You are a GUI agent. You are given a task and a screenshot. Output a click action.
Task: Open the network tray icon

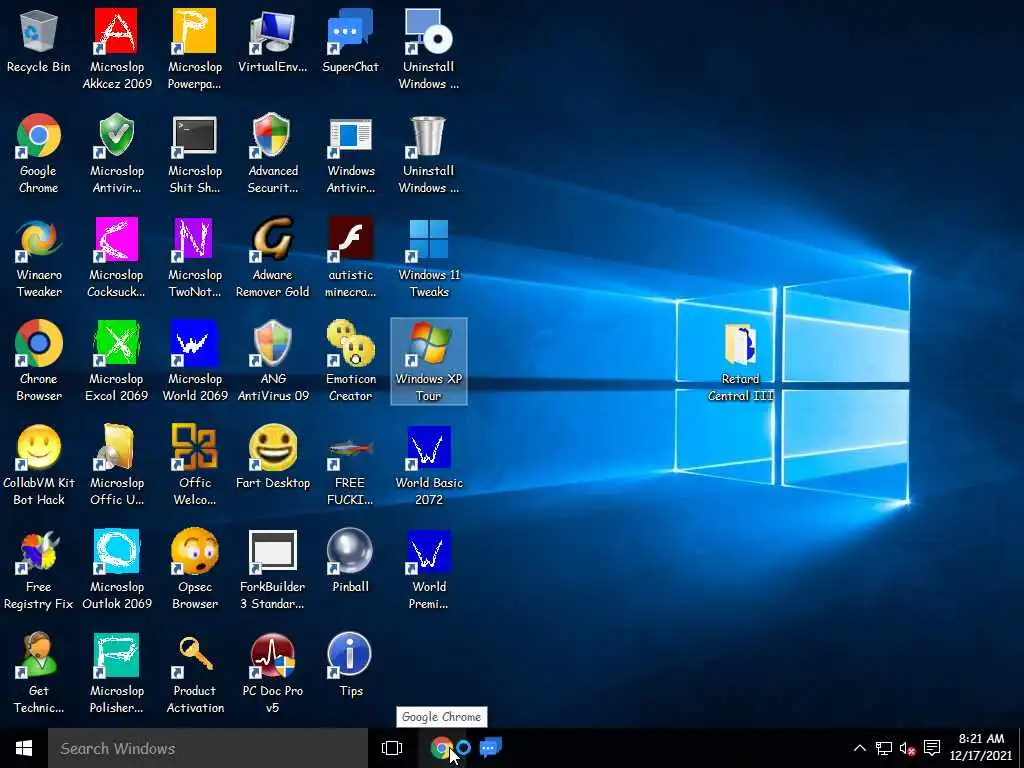(x=884, y=748)
